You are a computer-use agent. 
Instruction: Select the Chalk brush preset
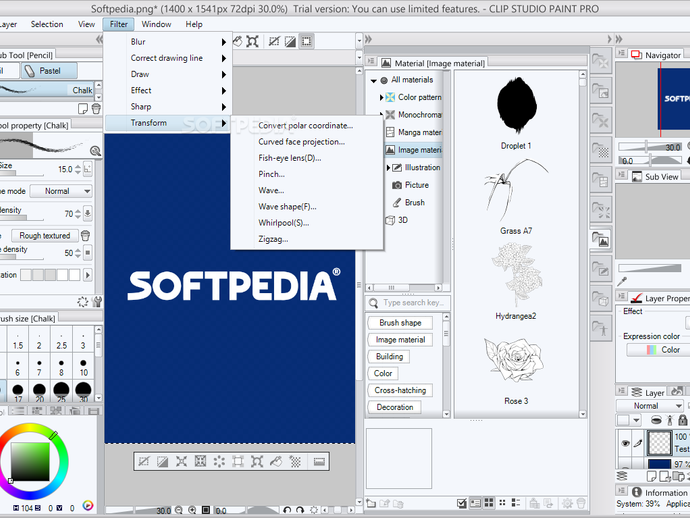tap(46, 90)
